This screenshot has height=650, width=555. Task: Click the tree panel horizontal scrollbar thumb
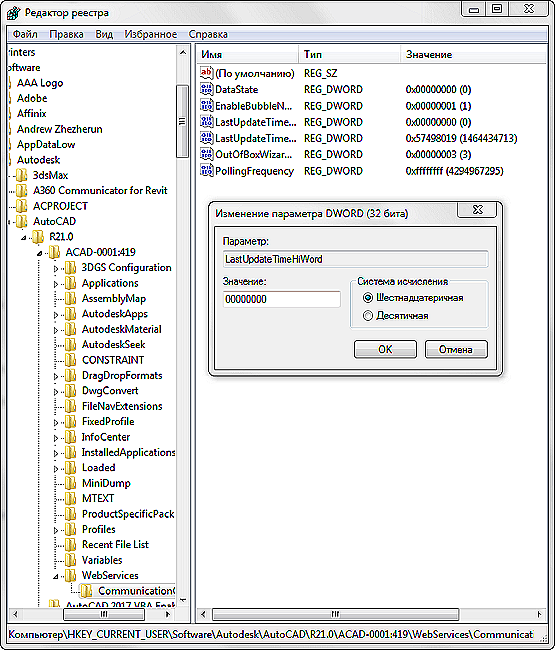coord(104,614)
